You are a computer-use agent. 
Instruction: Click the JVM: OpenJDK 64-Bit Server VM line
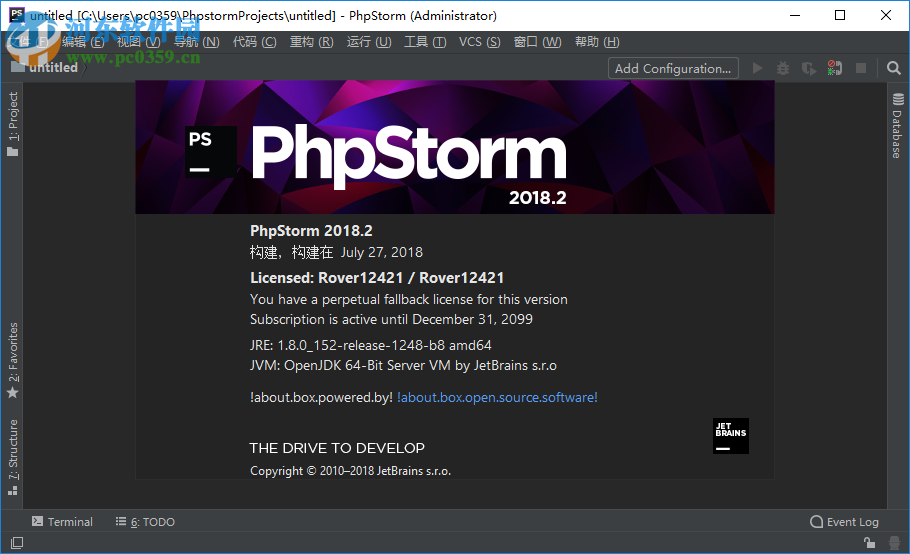(x=403, y=365)
